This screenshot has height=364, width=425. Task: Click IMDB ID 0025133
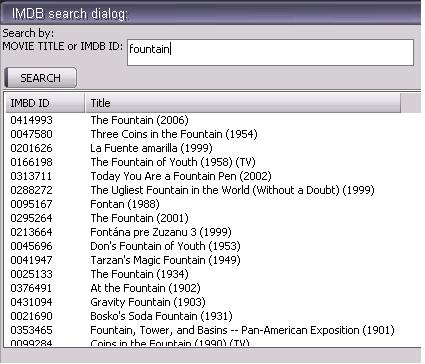31,274
